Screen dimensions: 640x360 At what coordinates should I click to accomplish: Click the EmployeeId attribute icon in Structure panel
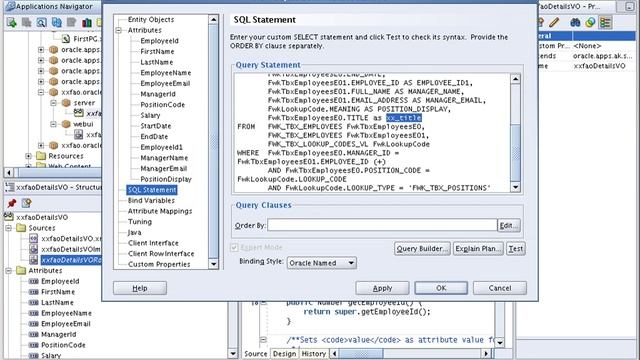(x=34, y=281)
